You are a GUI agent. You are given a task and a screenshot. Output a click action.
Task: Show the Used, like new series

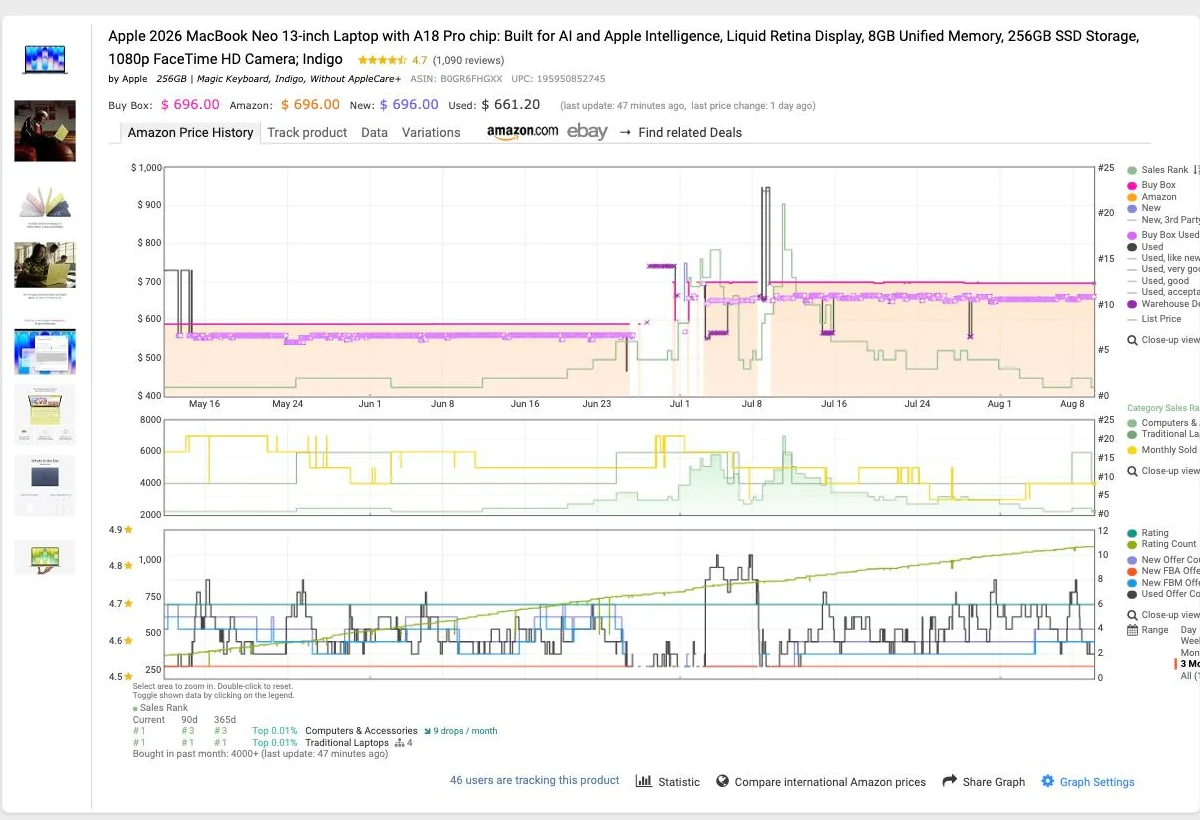(1163, 258)
